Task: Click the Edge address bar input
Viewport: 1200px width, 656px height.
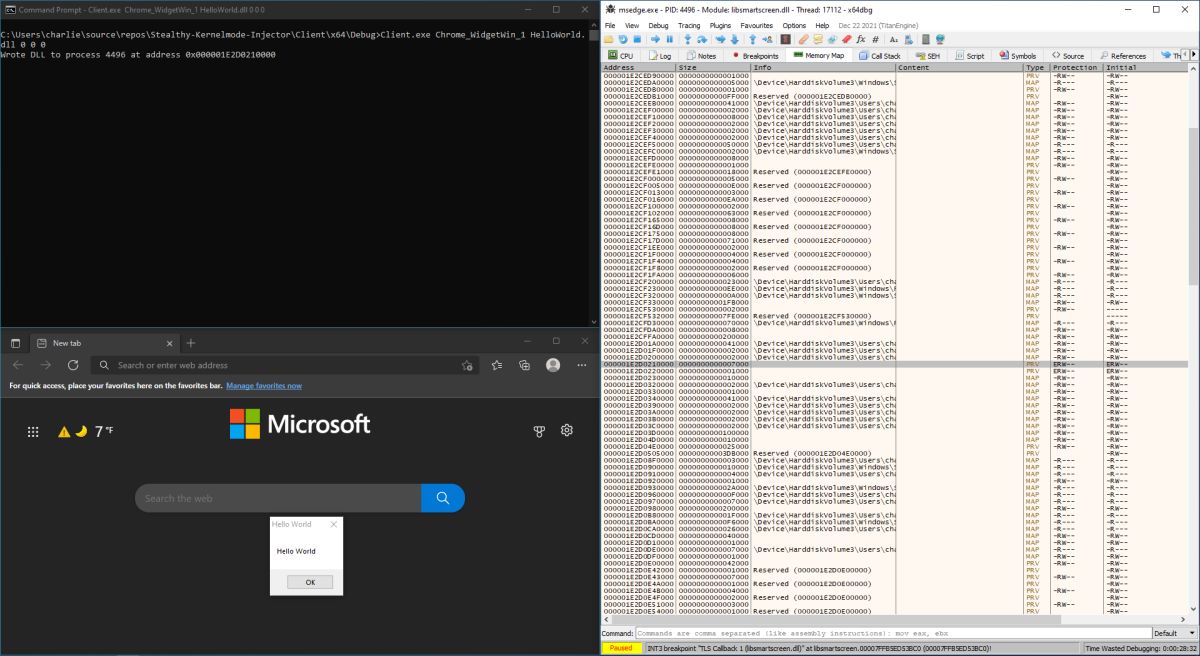Action: [285, 365]
